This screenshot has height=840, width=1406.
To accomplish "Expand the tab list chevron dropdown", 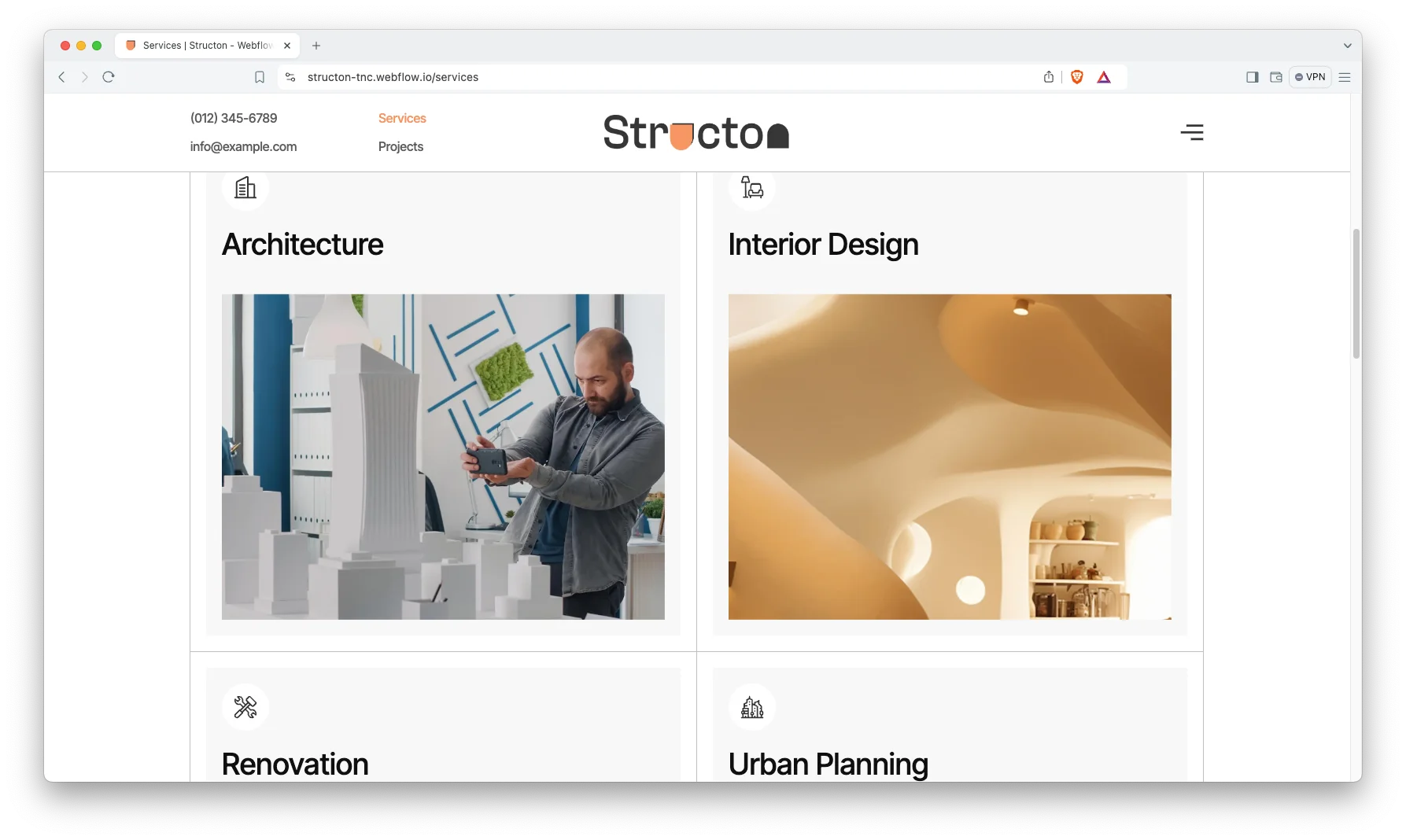I will [1347, 46].
